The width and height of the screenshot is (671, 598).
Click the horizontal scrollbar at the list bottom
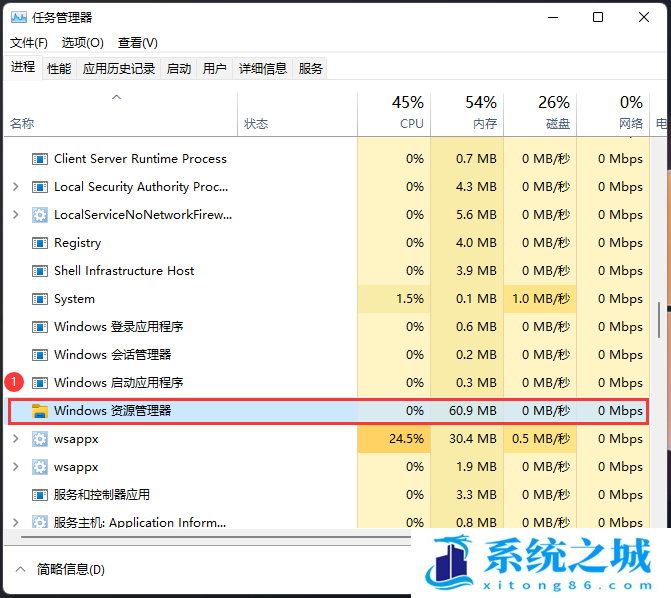(216, 536)
